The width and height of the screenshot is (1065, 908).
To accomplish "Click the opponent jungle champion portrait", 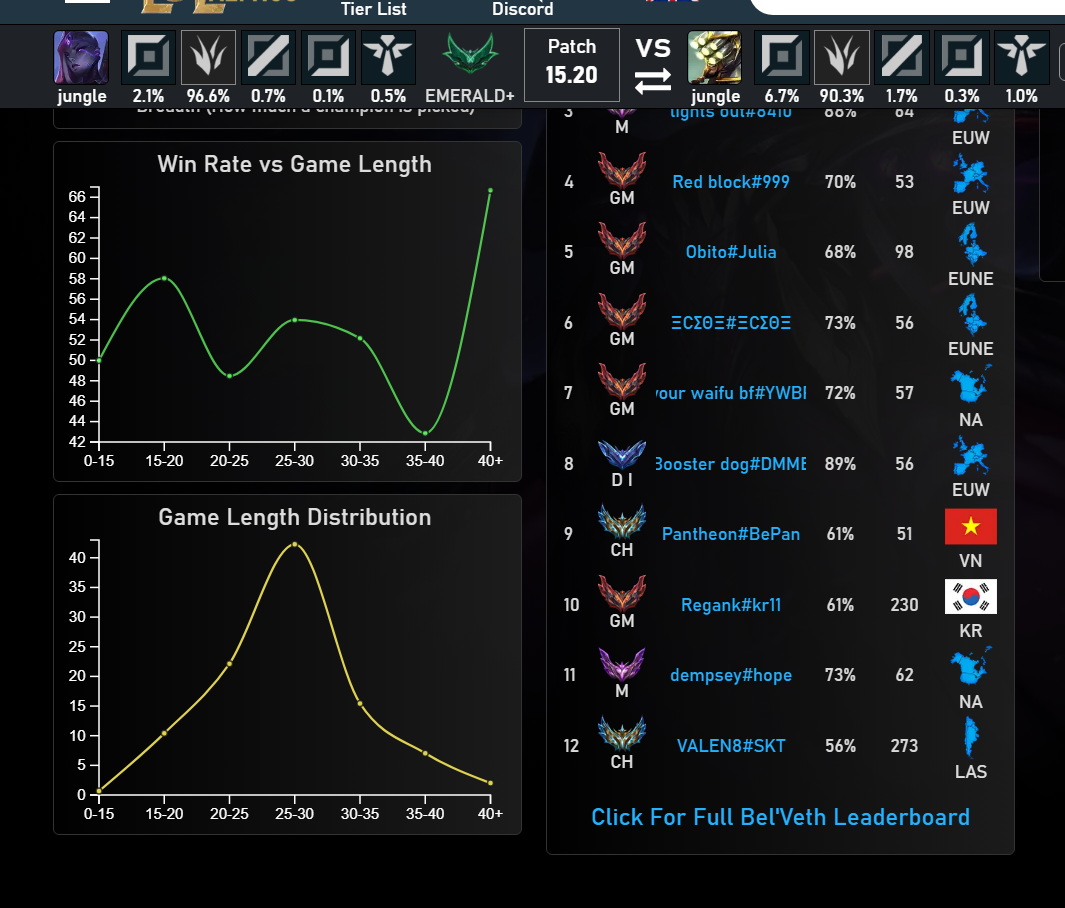I will tap(715, 57).
